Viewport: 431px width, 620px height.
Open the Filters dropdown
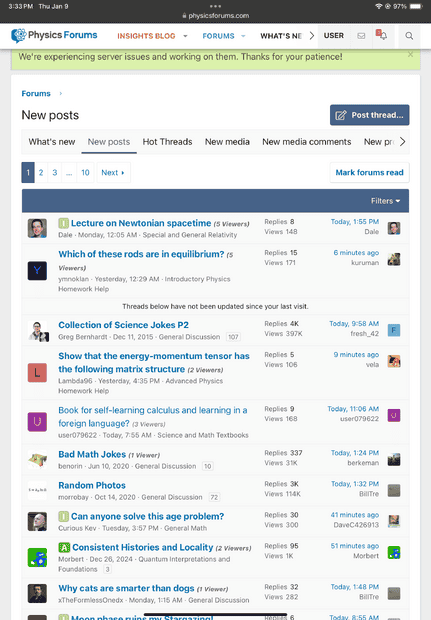pyautogui.click(x=385, y=201)
